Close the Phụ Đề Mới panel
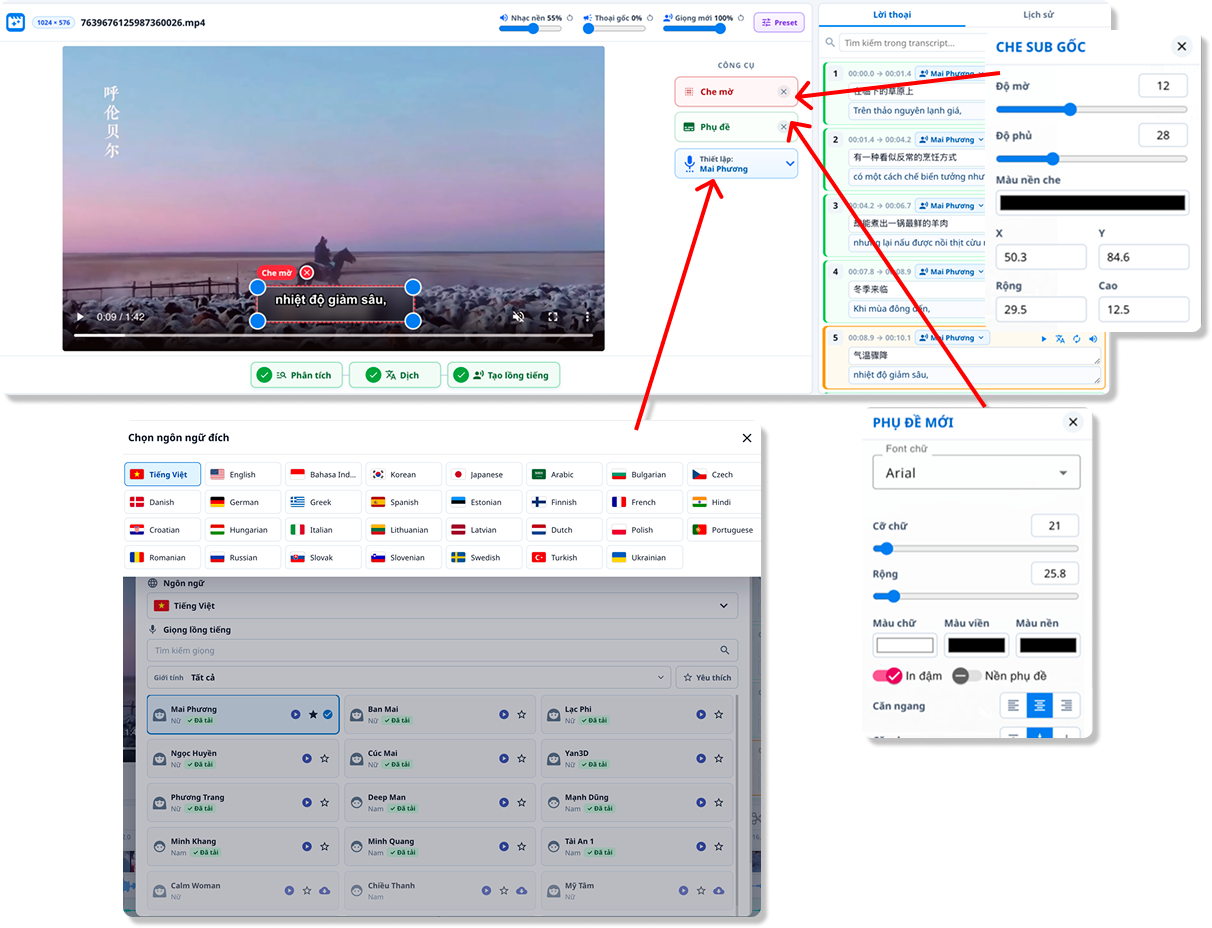This screenshot has width=1212, height=928. click(1073, 422)
